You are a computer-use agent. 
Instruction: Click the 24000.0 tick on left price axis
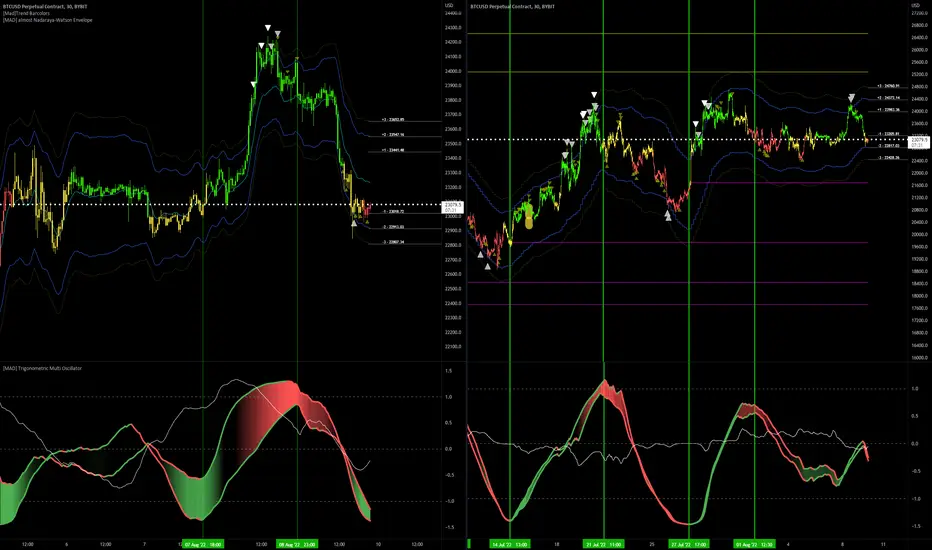click(x=453, y=71)
